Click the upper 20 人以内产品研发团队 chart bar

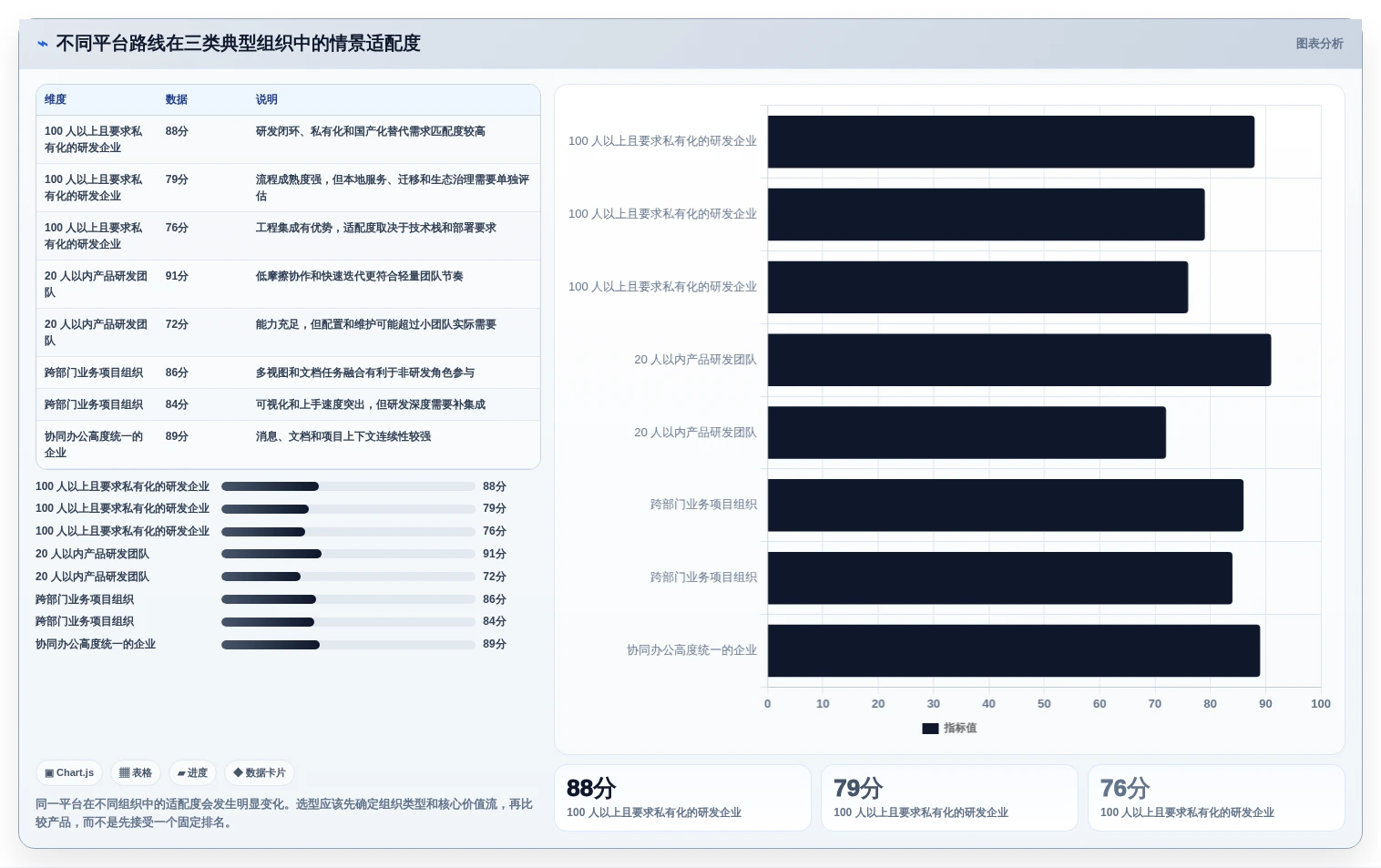click(x=1019, y=360)
